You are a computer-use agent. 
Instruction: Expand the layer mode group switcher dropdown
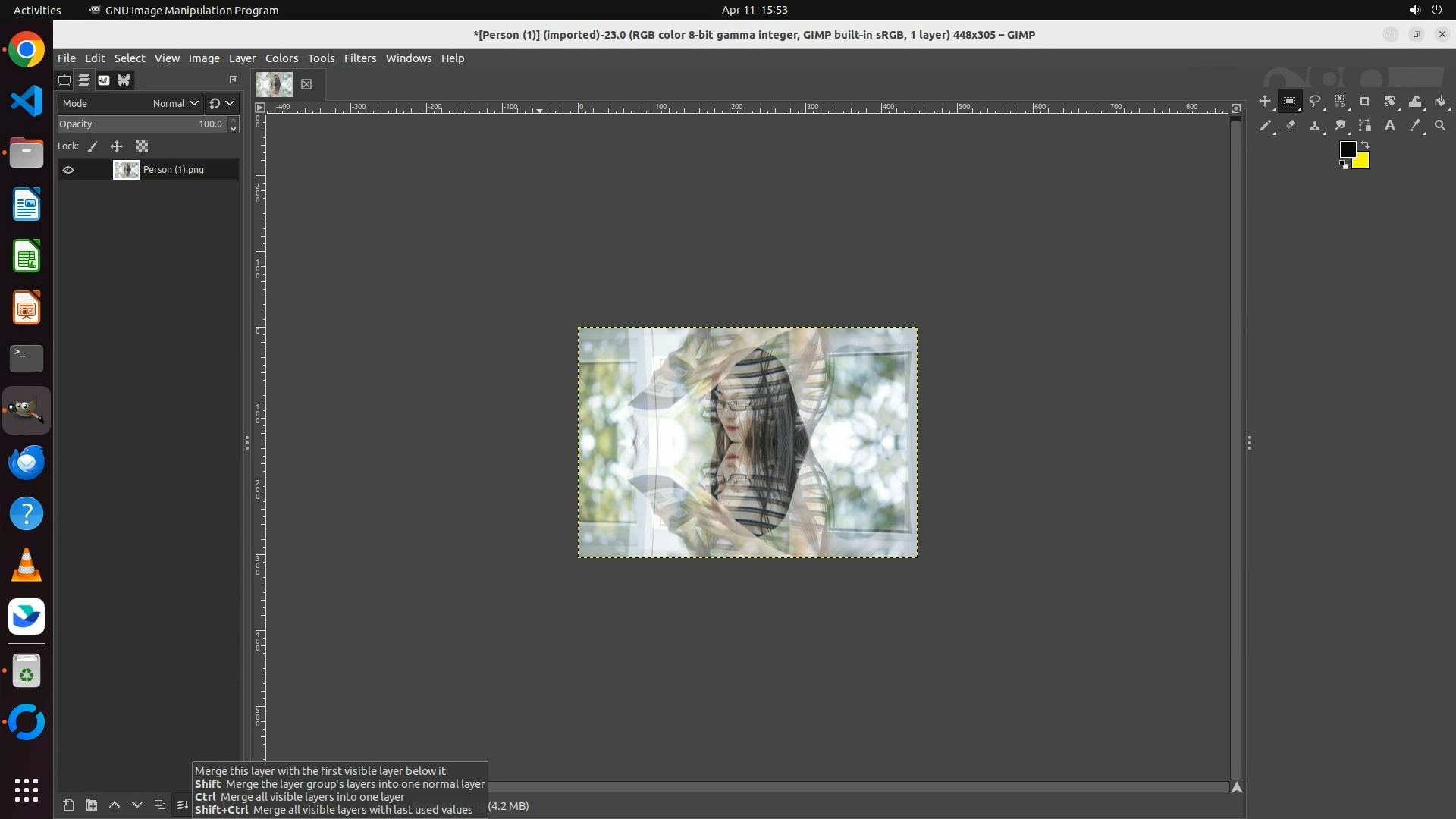click(x=222, y=103)
